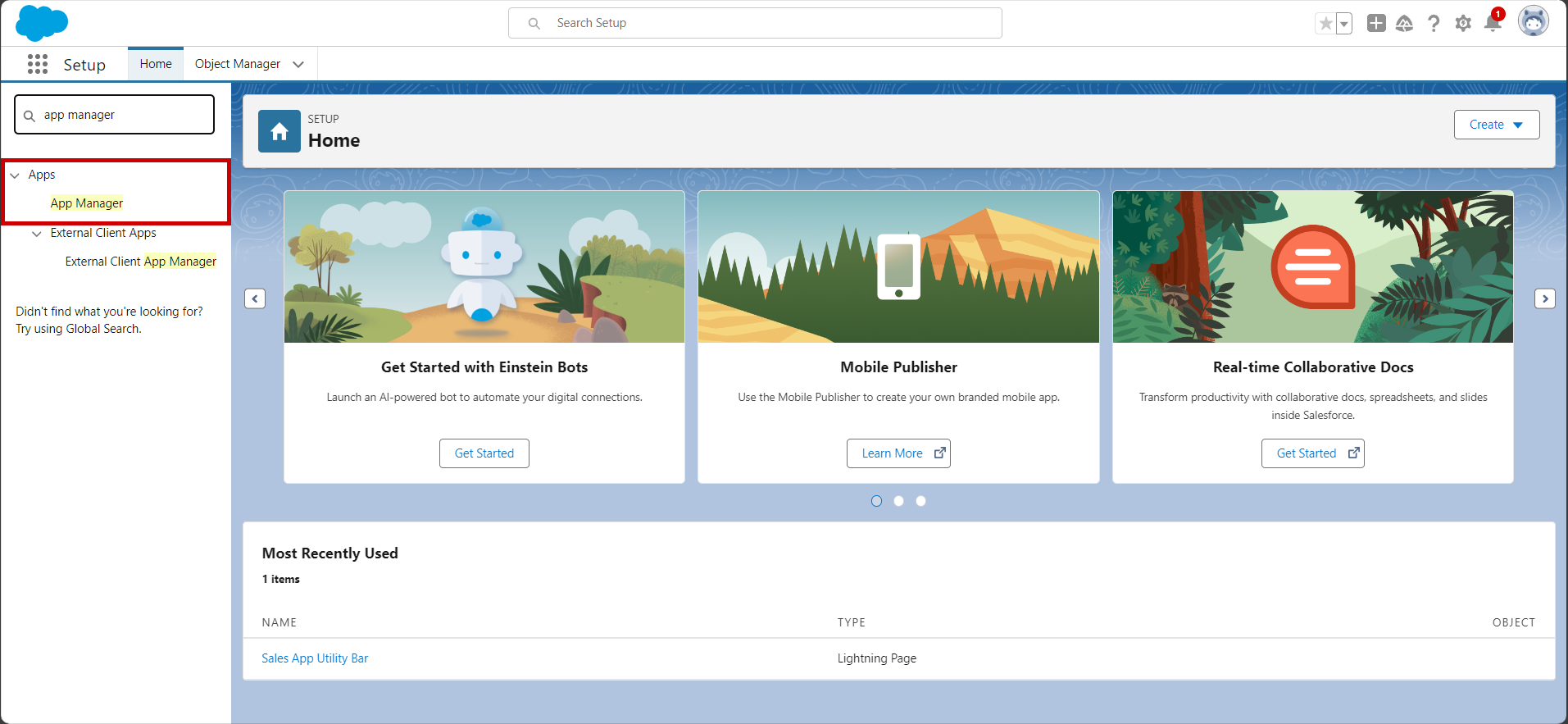Click the Mobile Publisher card image

898,266
